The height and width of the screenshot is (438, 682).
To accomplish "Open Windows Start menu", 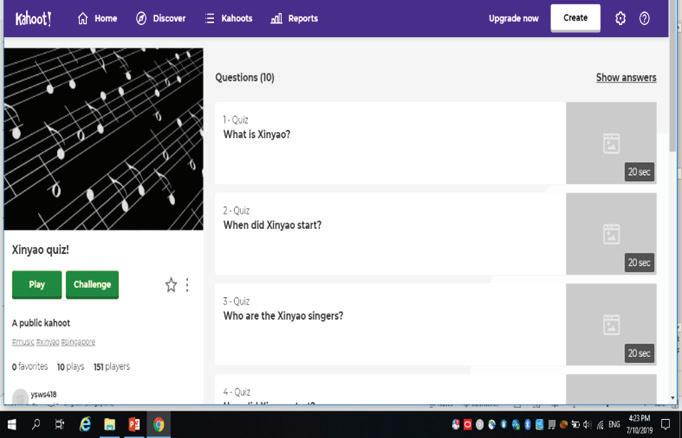I will coord(12,424).
